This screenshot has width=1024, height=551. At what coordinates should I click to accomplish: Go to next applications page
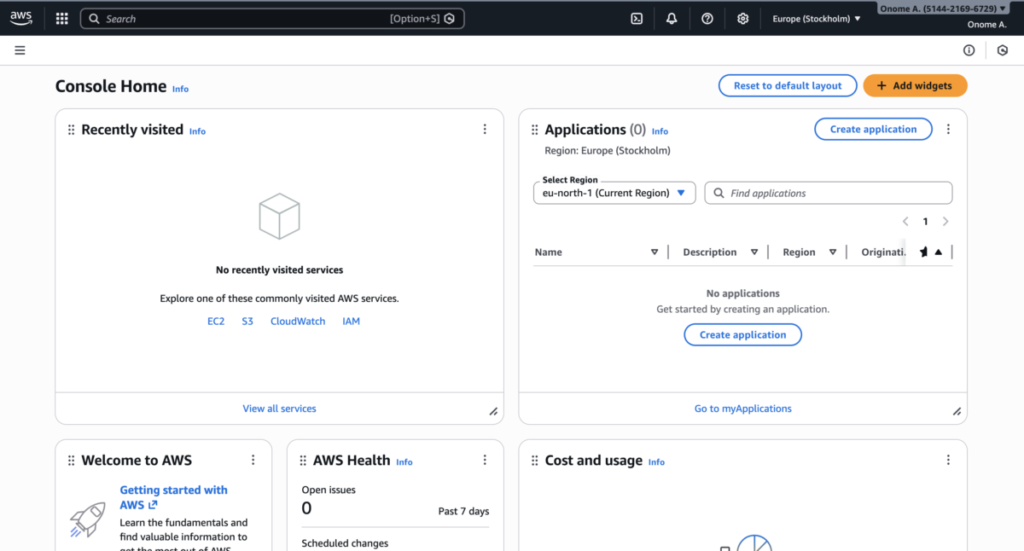945,222
